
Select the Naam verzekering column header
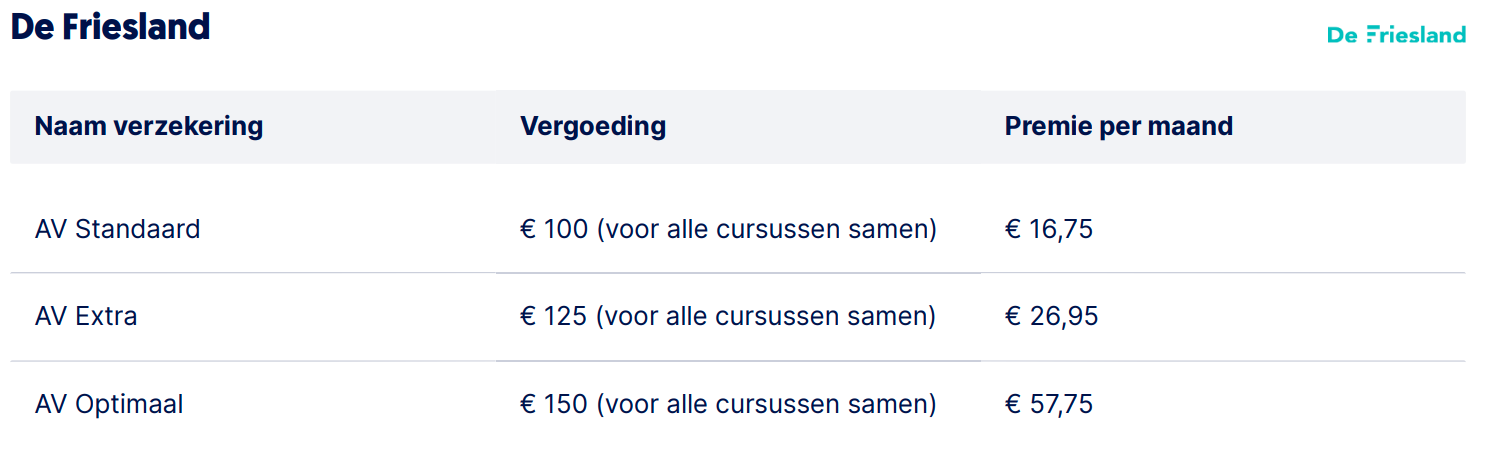pos(149,127)
